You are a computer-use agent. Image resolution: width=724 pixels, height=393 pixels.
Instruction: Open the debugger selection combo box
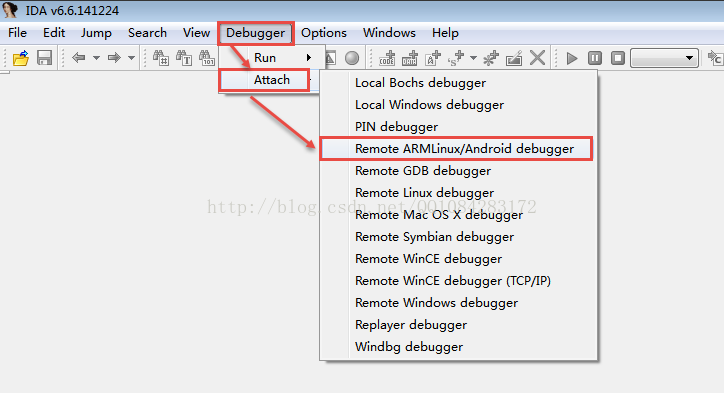664,58
